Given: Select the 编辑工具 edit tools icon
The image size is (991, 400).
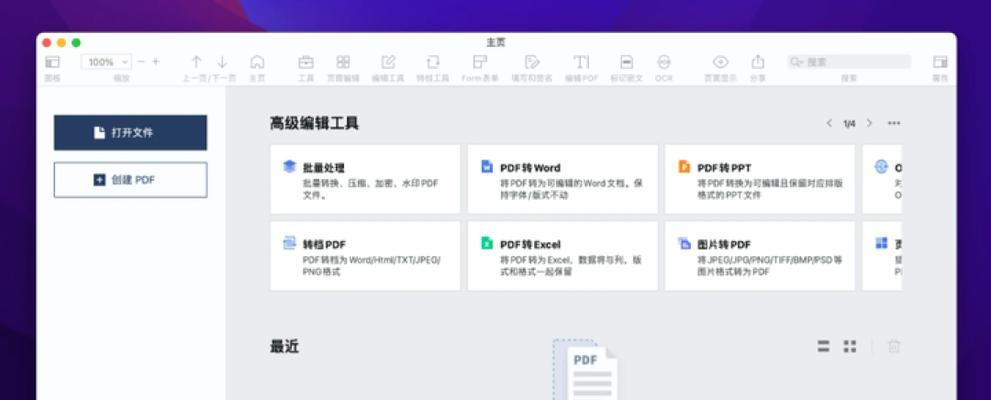Looking at the screenshot, I should 388,62.
